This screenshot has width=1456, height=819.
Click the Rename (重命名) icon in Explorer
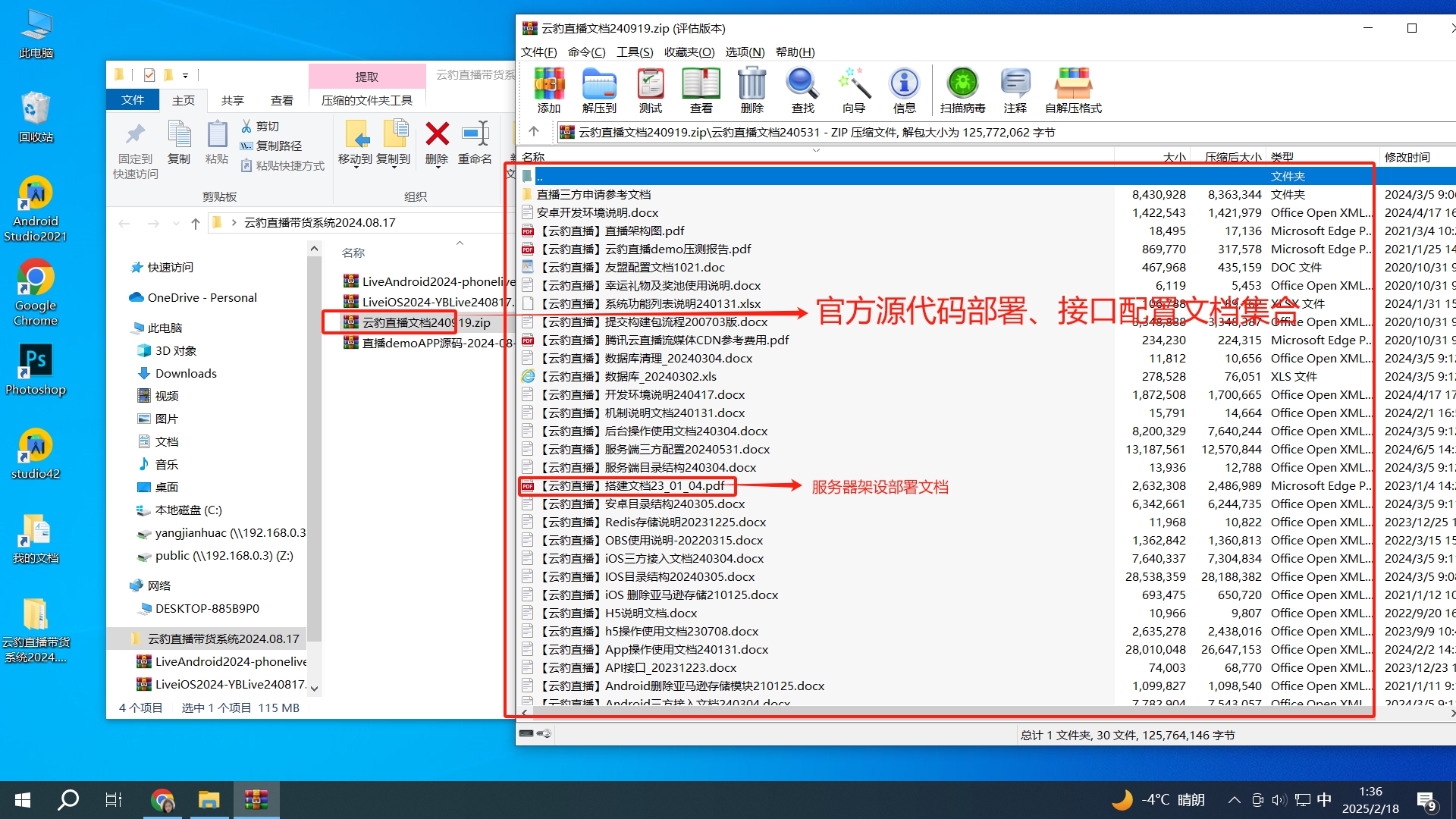pos(475,143)
